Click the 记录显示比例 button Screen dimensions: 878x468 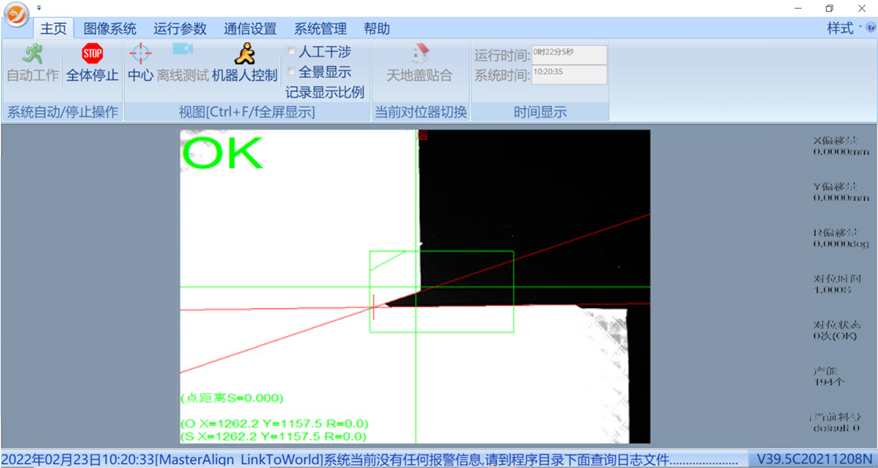click(x=325, y=92)
